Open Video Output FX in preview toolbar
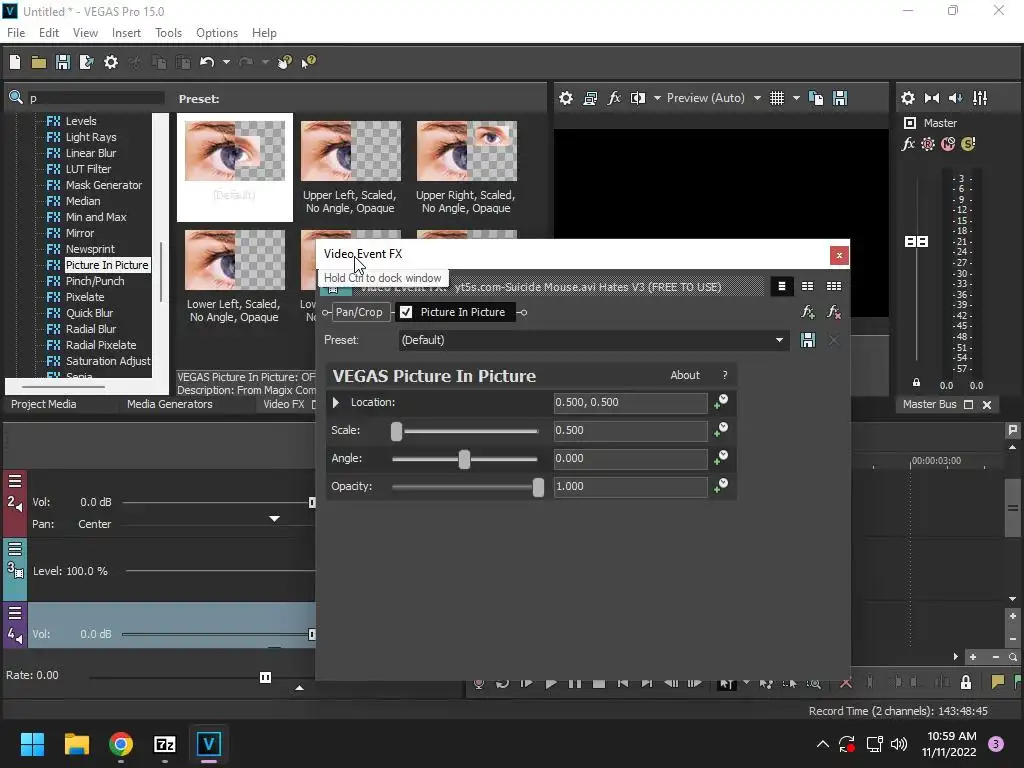The image size is (1024, 768). [x=614, y=98]
